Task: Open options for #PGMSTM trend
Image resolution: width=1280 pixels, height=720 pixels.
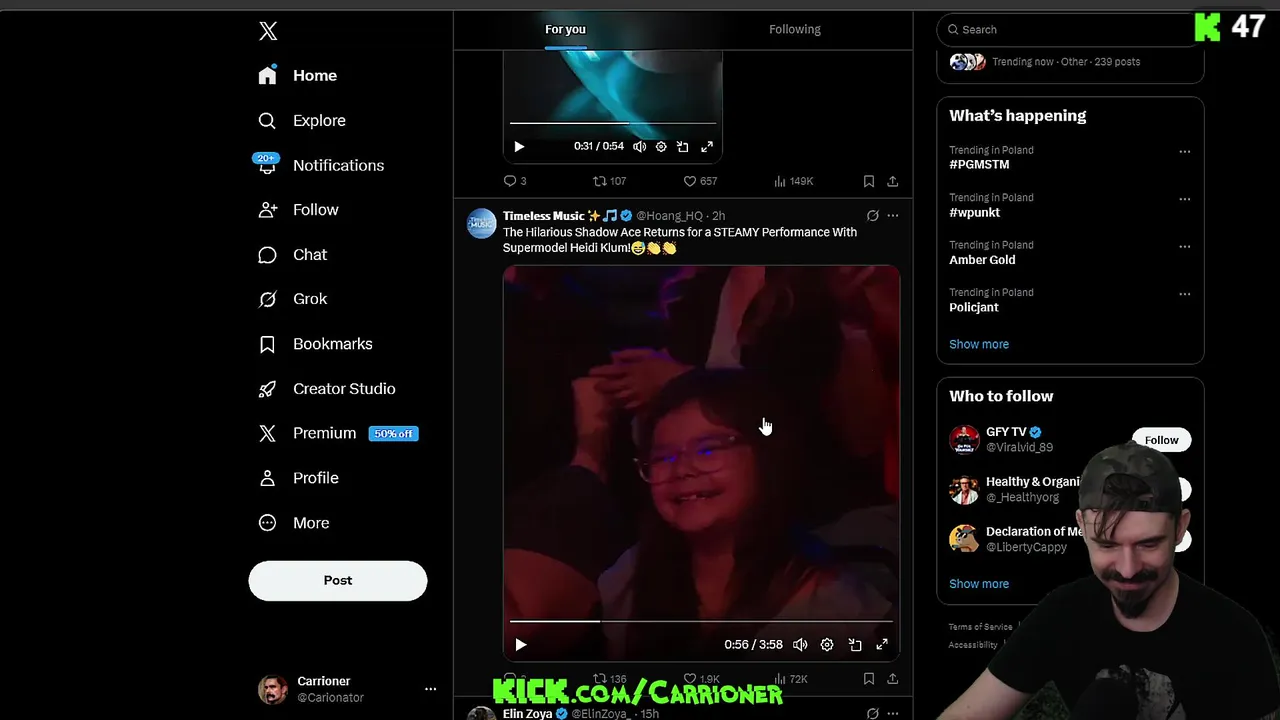Action: [1185, 152]
